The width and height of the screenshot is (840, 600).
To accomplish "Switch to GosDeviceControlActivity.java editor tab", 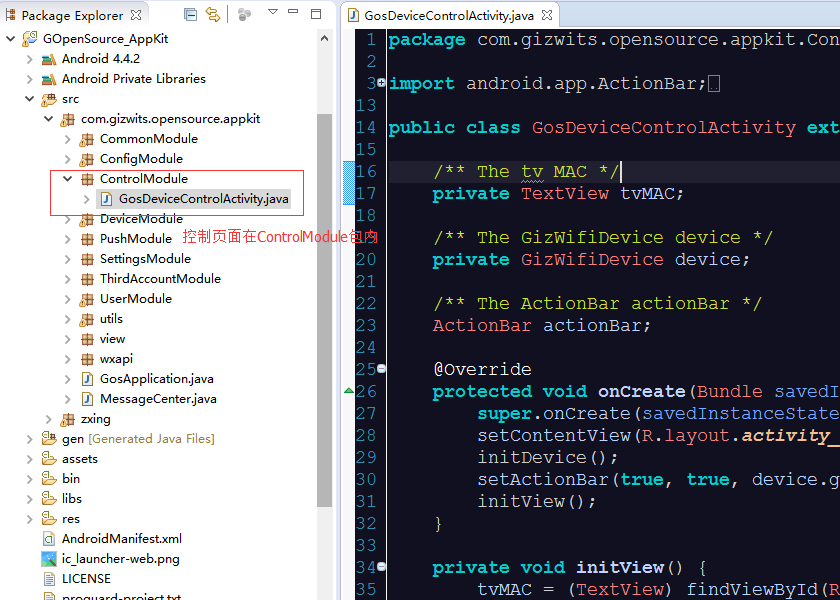I will point(448,16).
